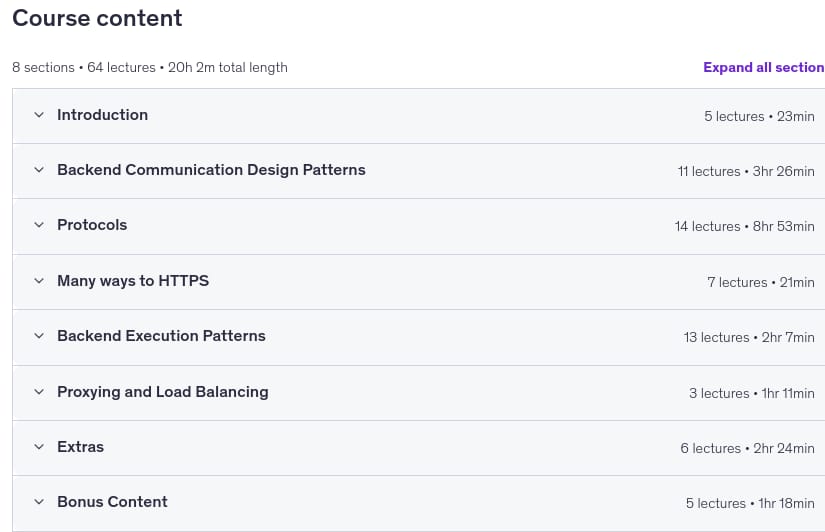Image resolution: width=825 pixels, height=532 pixels.
Task: Click '3 lectures • 1hr 11min' text
Action: 752,394
